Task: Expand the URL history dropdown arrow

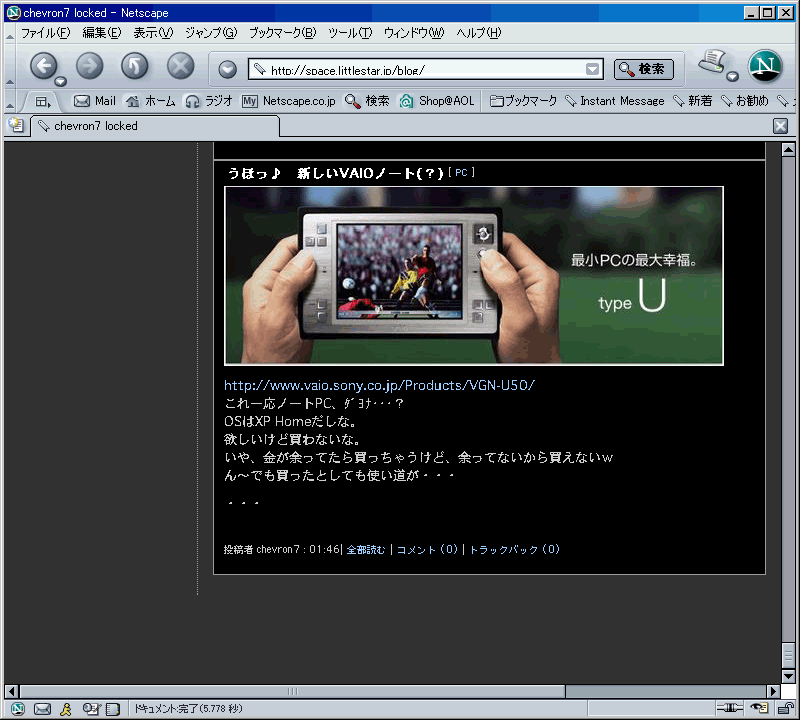Action: [x=592, y=69]
